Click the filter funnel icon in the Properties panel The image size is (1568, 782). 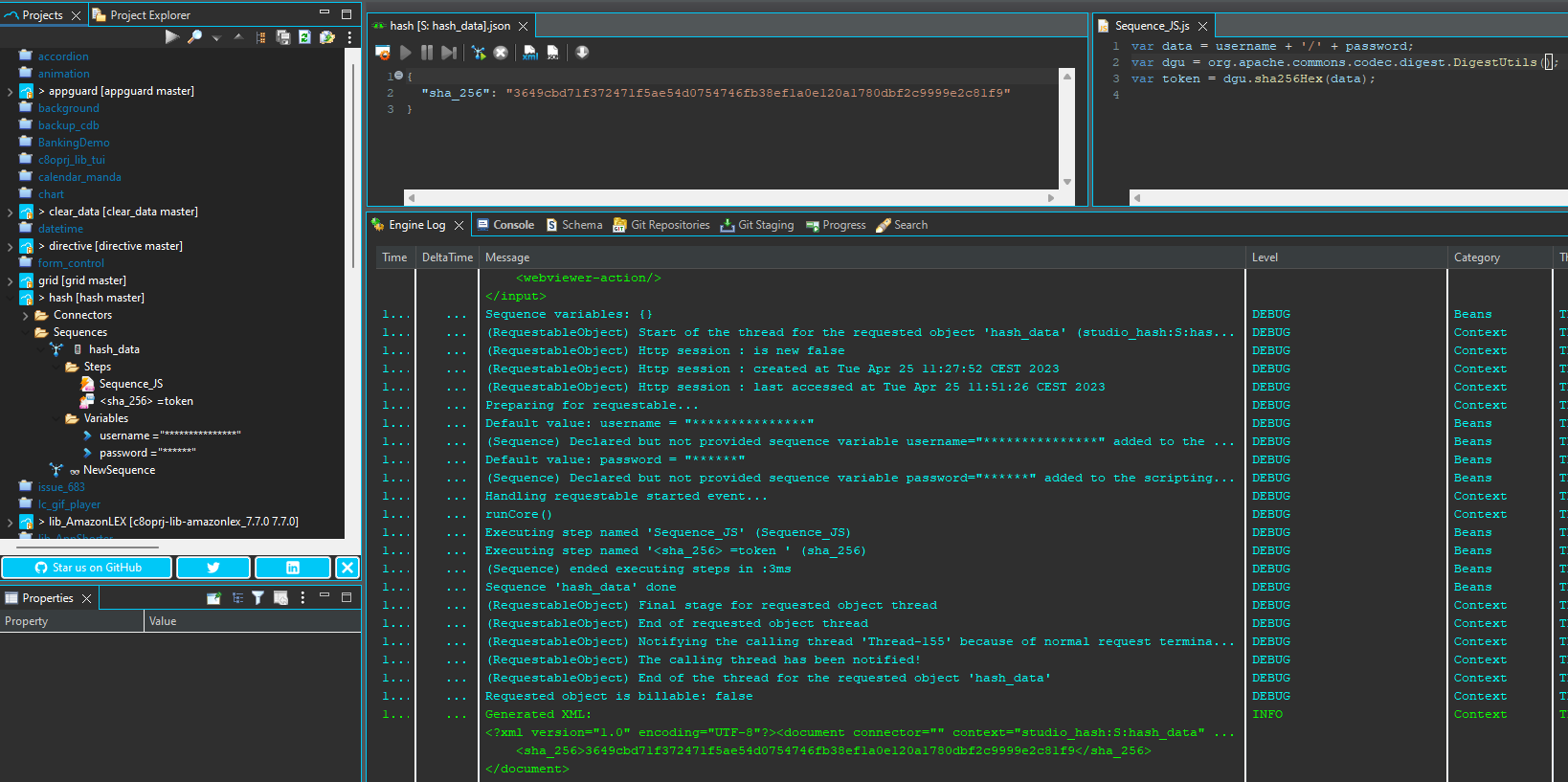(258, 598)
